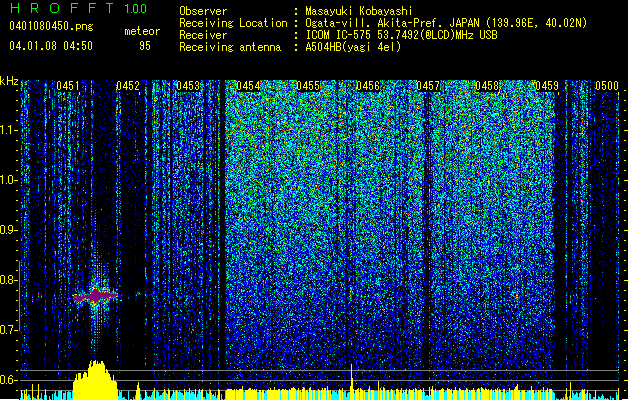Click the Receiving Location label
The height and width of the screenshot is (400, 629).
[x=233, y=23]
